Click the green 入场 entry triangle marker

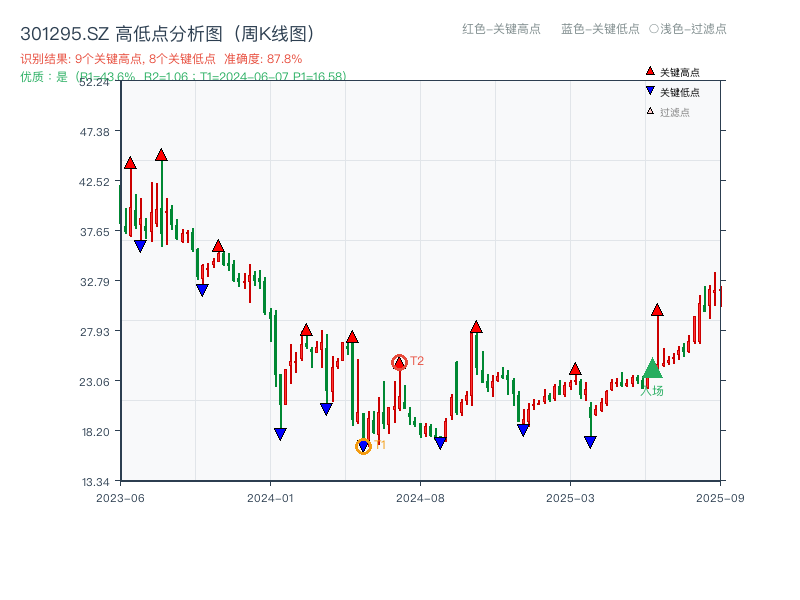[x=651, y=370]
